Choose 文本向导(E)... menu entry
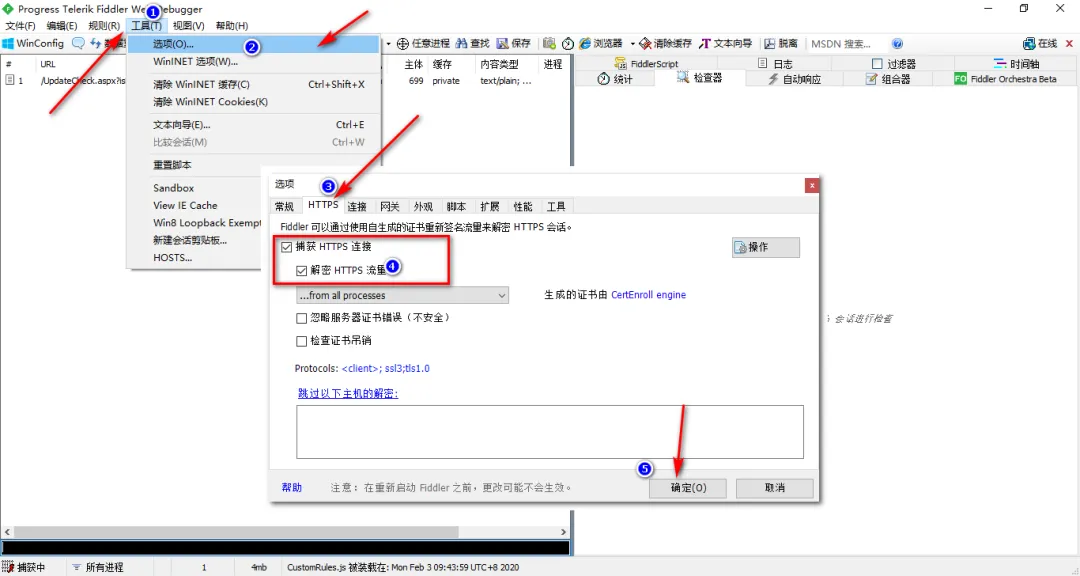Image resolution: width=1080 pixels, height=576 pixels. pyautogui.click(x=253, y=125)
